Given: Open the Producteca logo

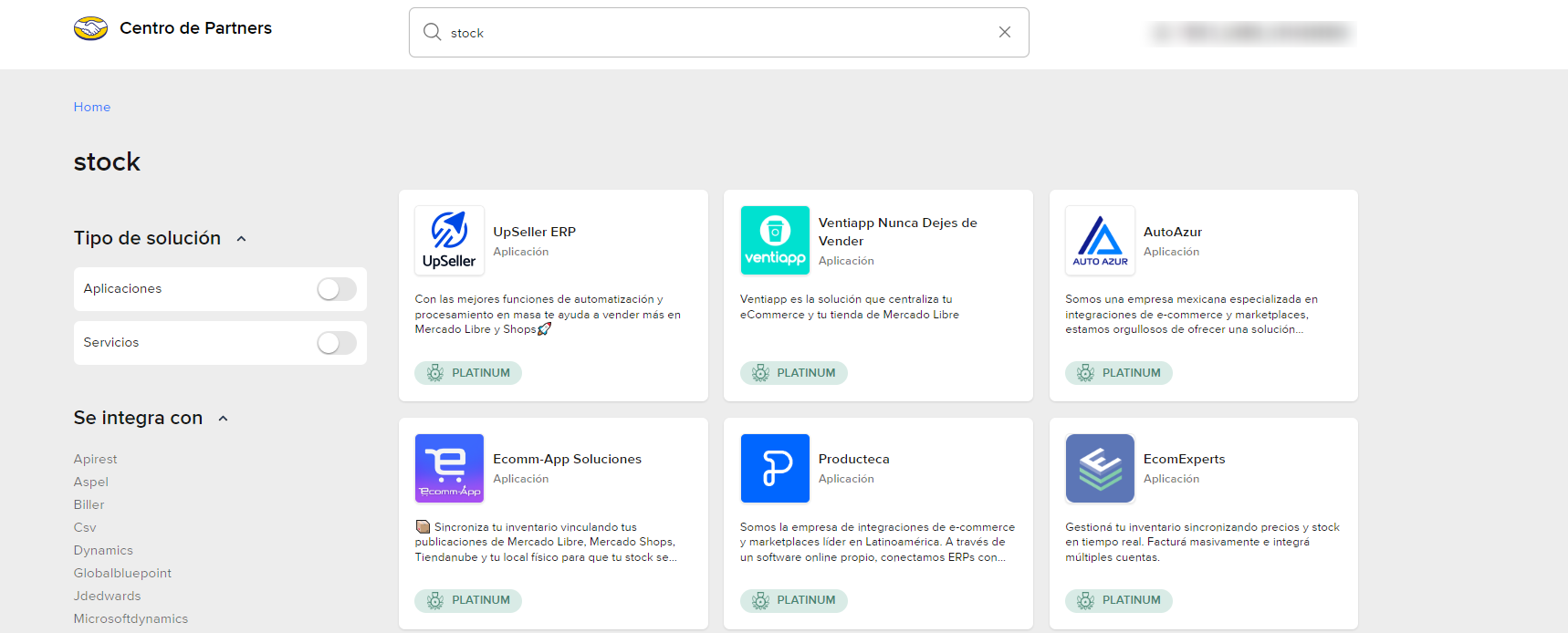Looking at the screenshot, I should (775, 468).
